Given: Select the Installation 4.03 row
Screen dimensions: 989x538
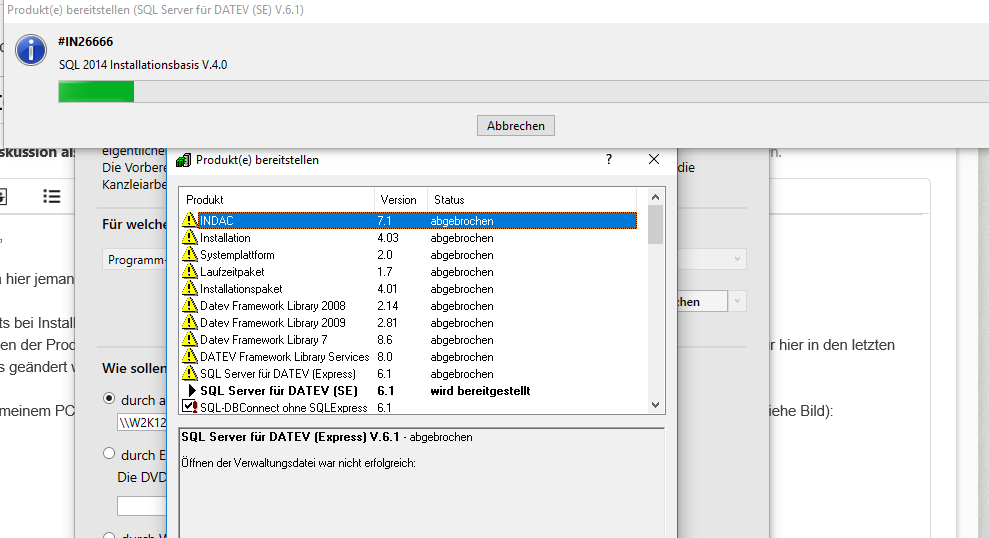Looking at the screenshot, I should click(x=409, y=238).
